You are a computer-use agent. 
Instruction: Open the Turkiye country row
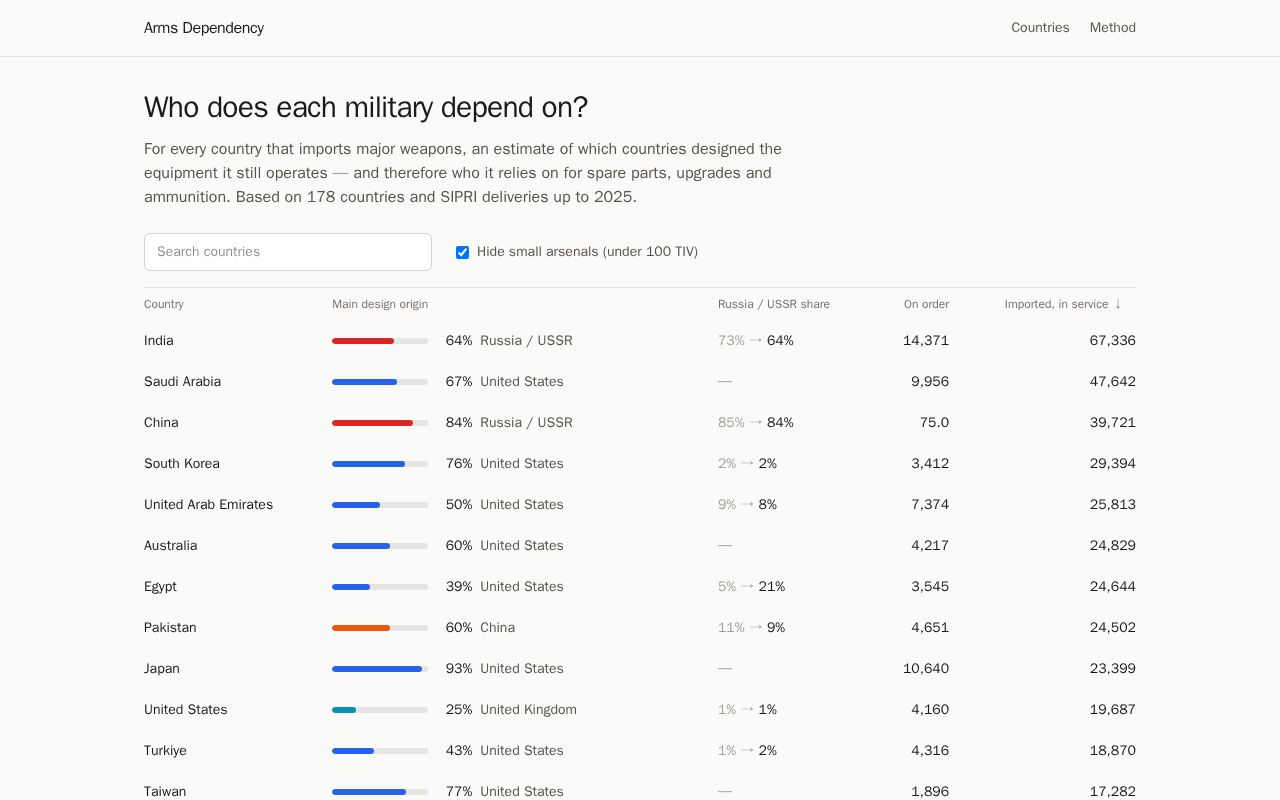click(x=640, y=751)
